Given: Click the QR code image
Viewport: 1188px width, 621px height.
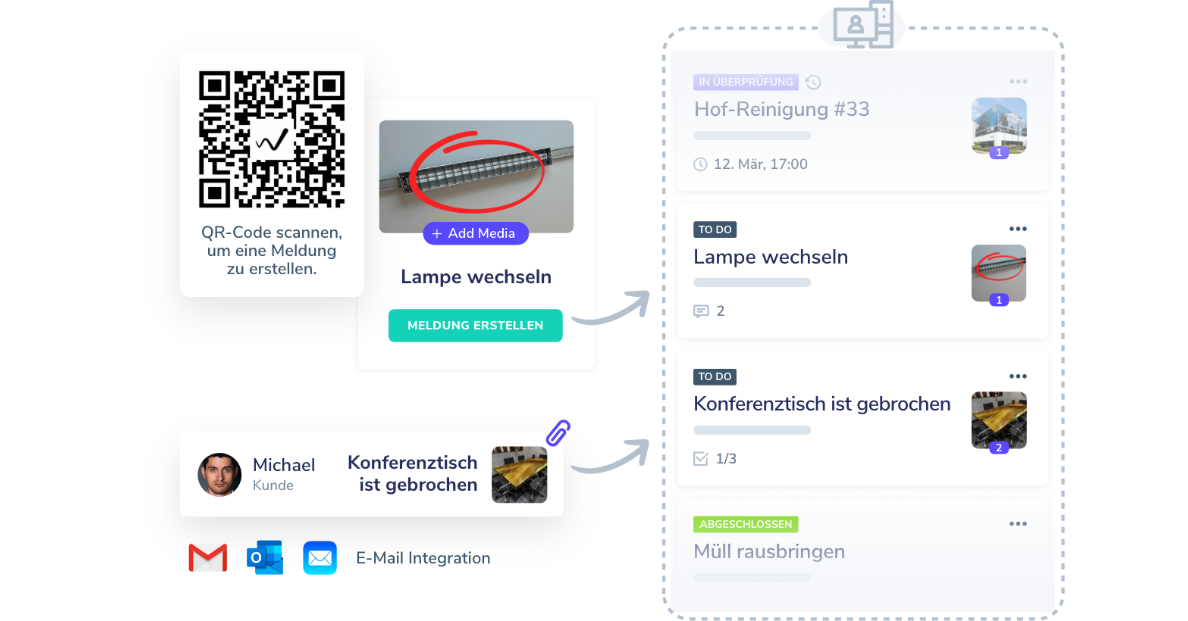Looking at the screenshot, I should coord(271,139).
